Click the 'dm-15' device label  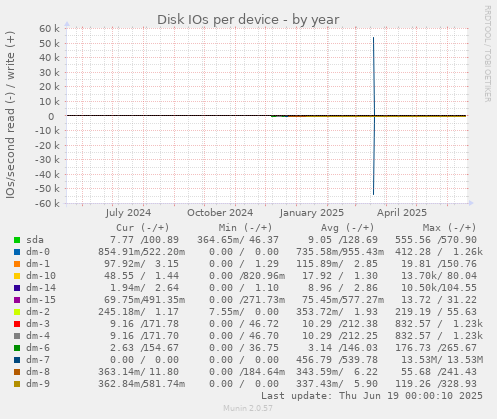[41, 300]
